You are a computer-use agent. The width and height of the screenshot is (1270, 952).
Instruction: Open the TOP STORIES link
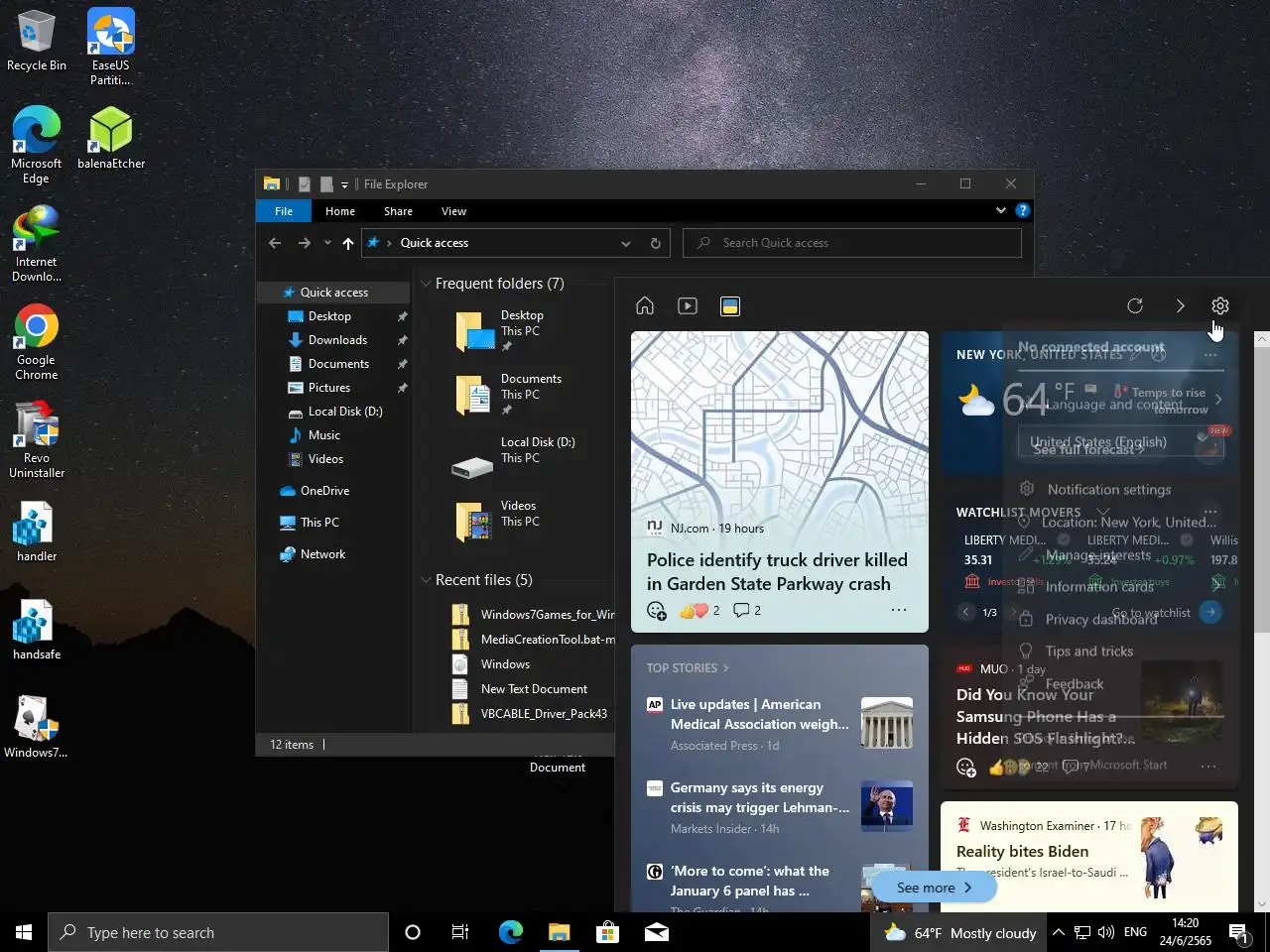pyautogui.click(x=688, y=668)
